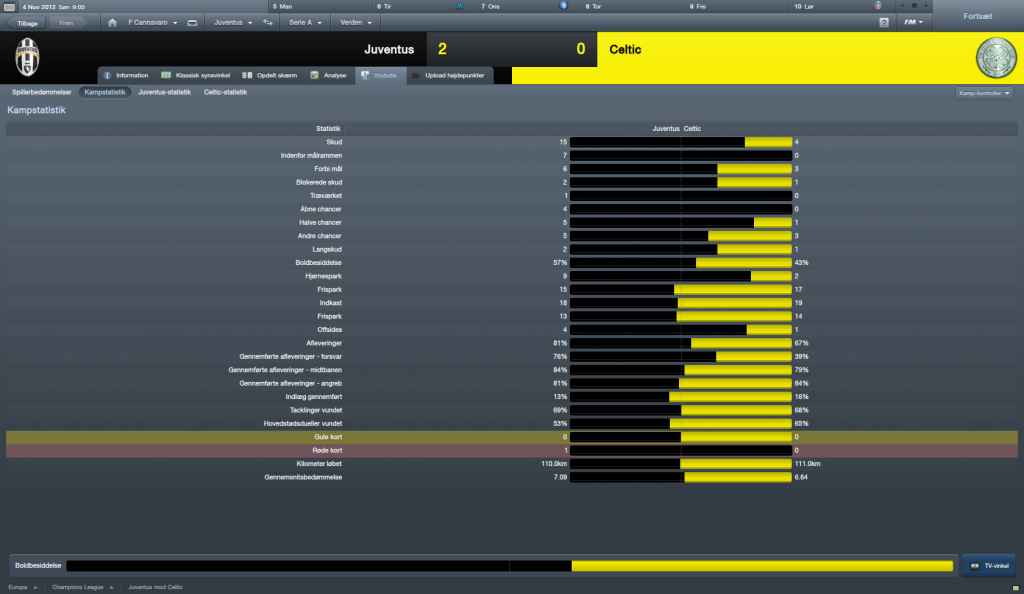Click the Frem forward button

point(67,23)
